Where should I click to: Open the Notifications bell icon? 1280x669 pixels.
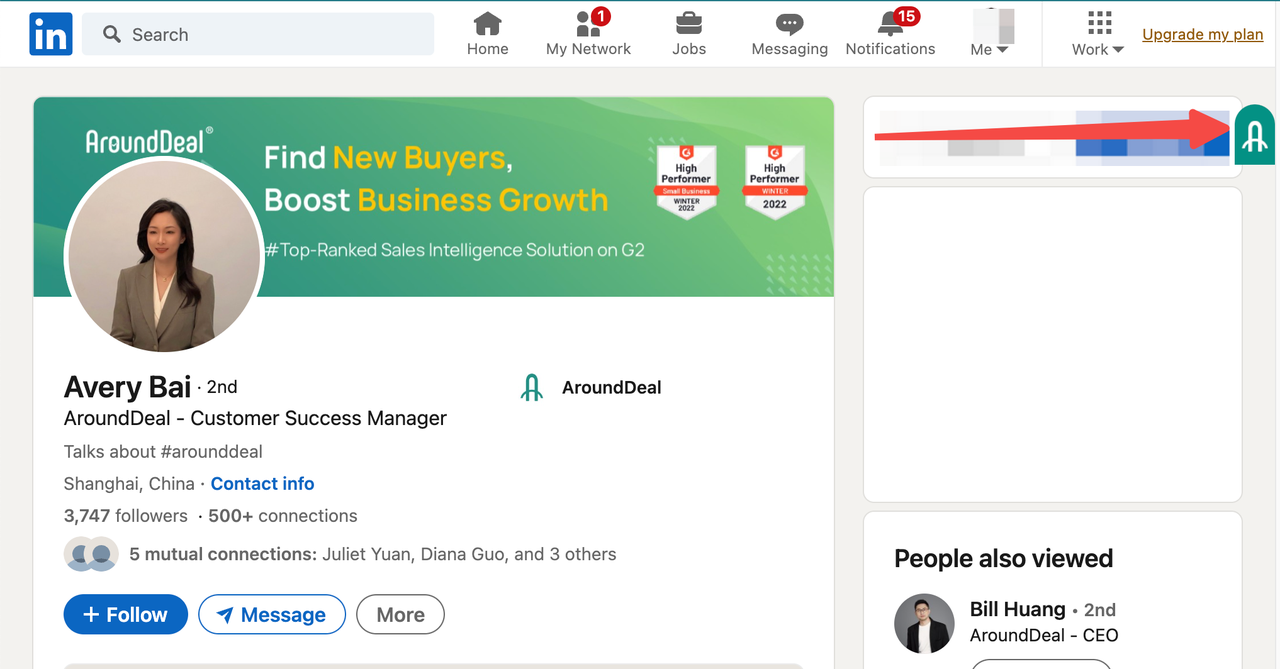890,24
